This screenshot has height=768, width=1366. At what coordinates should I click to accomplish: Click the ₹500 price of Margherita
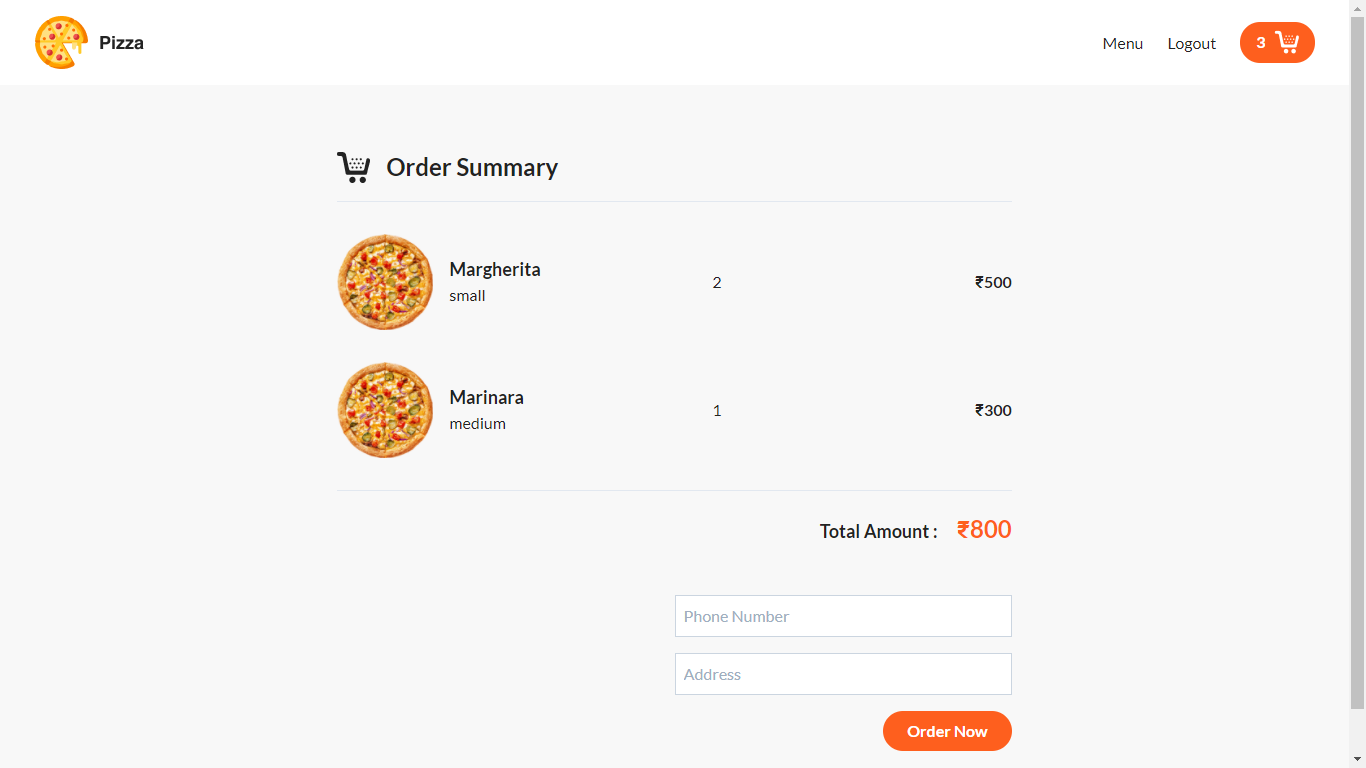993,282
